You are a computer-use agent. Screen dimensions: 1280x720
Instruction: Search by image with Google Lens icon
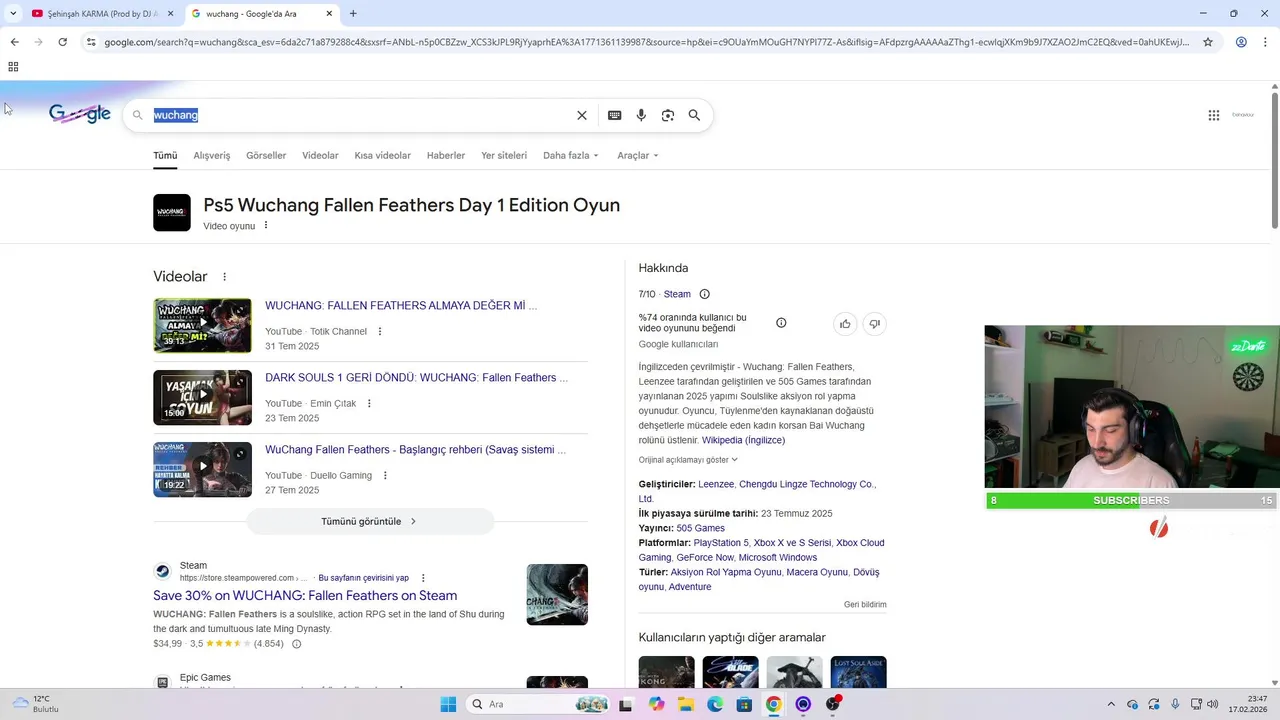(x=668, y=115)
